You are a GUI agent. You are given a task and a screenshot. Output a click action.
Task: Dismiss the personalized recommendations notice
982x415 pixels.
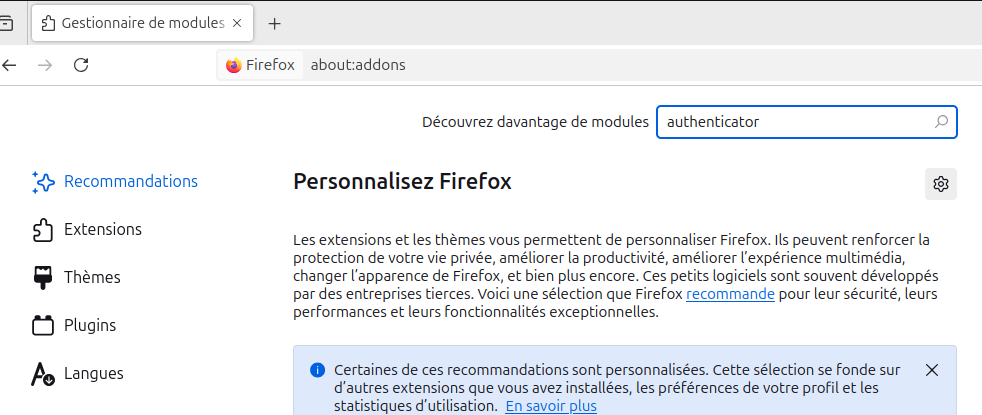(x=932, y=370)
